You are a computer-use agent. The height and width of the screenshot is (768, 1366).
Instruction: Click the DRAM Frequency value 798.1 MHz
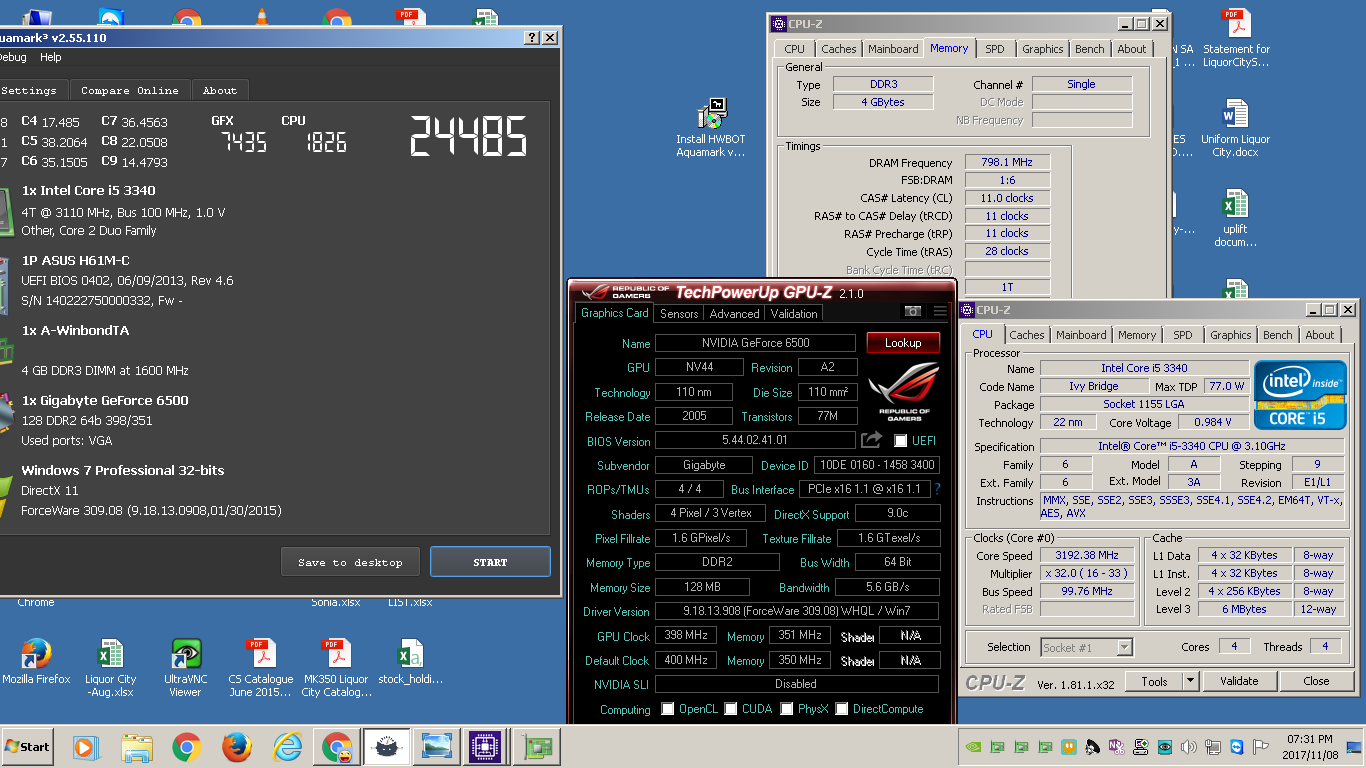pos(1007,162)
